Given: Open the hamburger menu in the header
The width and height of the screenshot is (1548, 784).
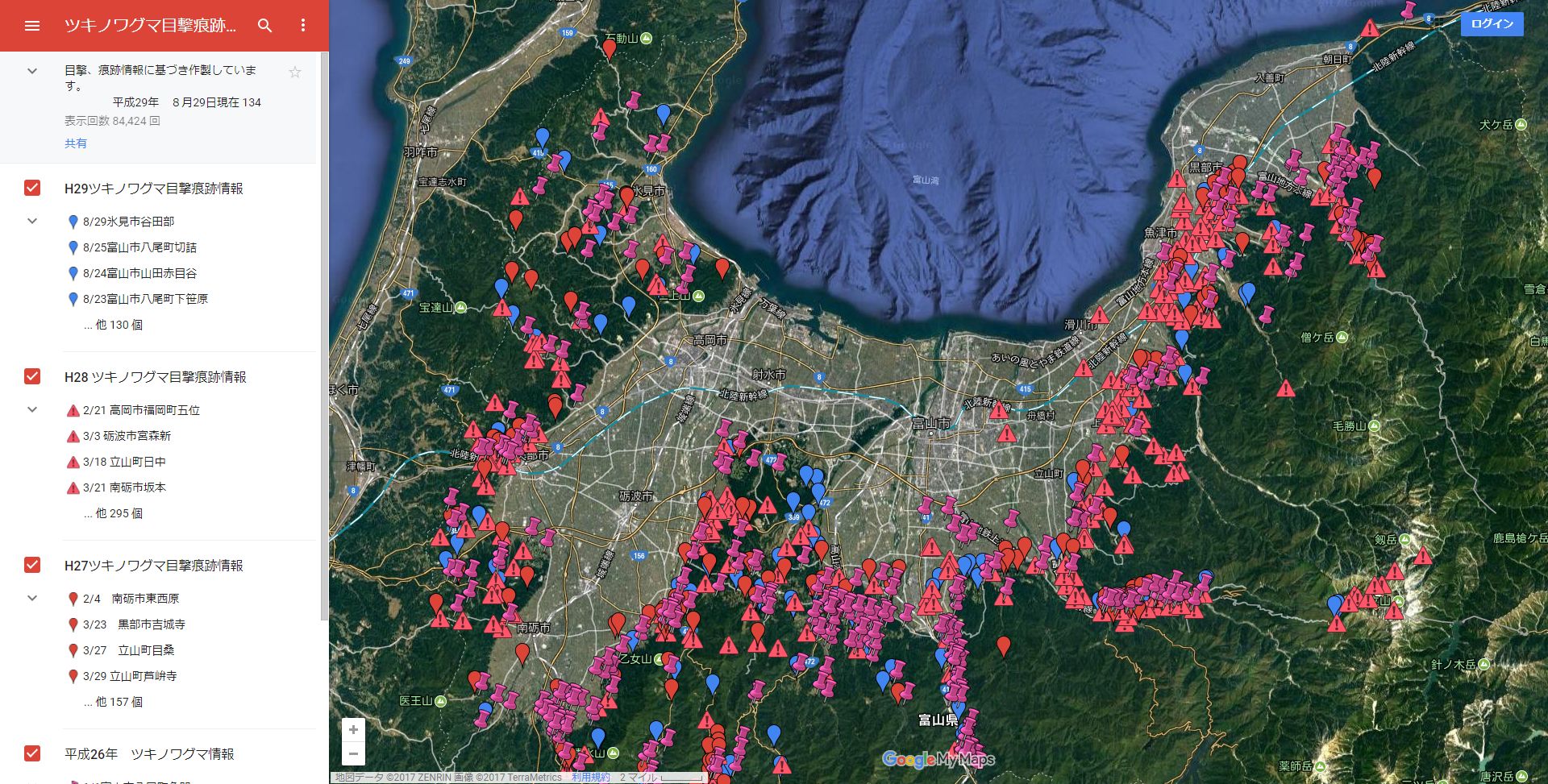Looking at the screenshot, I should tap(32, 26).
